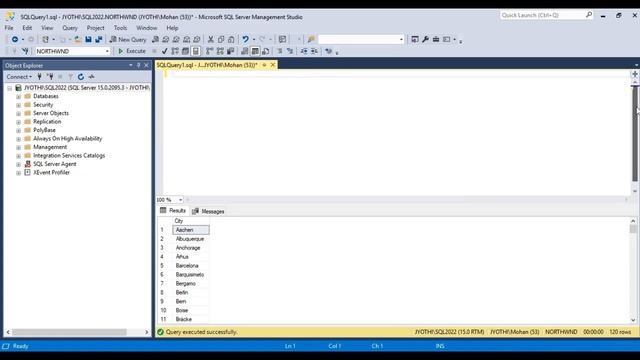The width and height of the screenshot is (640, 360).
Task: Refresh the Object Explorer tree
Action: click(x=81, y=77)
